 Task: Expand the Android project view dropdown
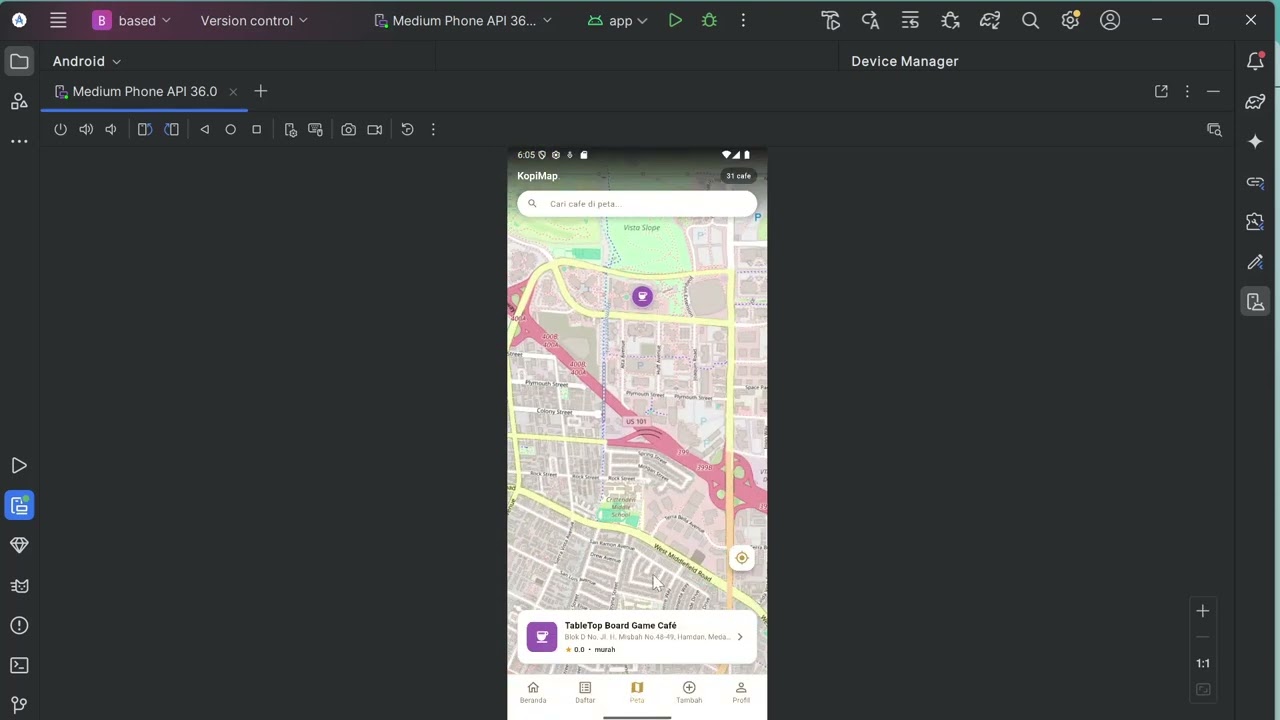87,61
